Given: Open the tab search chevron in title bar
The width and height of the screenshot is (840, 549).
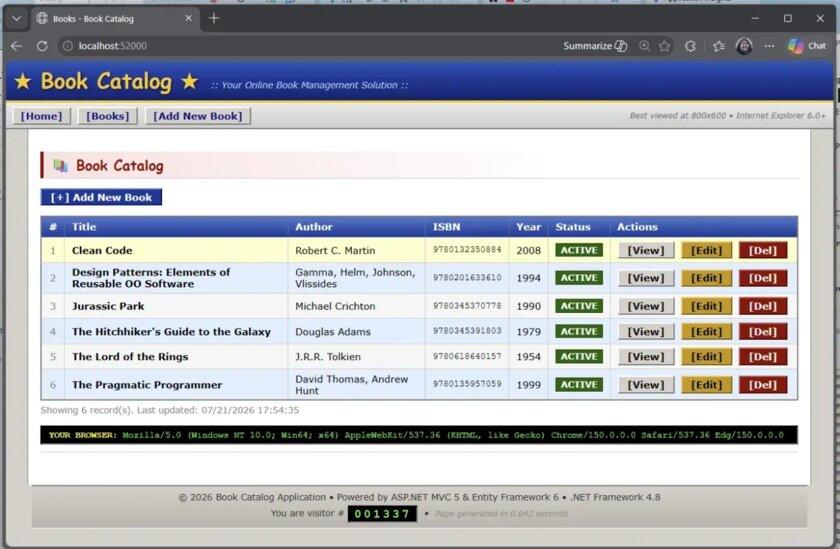Looking at the screenshot, I should coord(17,19).
